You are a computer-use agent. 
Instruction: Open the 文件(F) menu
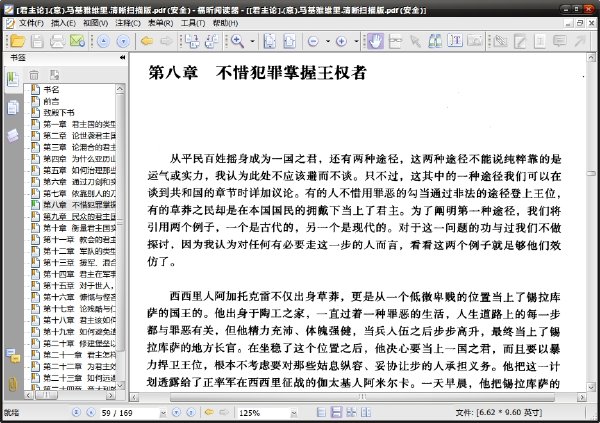(31, 23)
